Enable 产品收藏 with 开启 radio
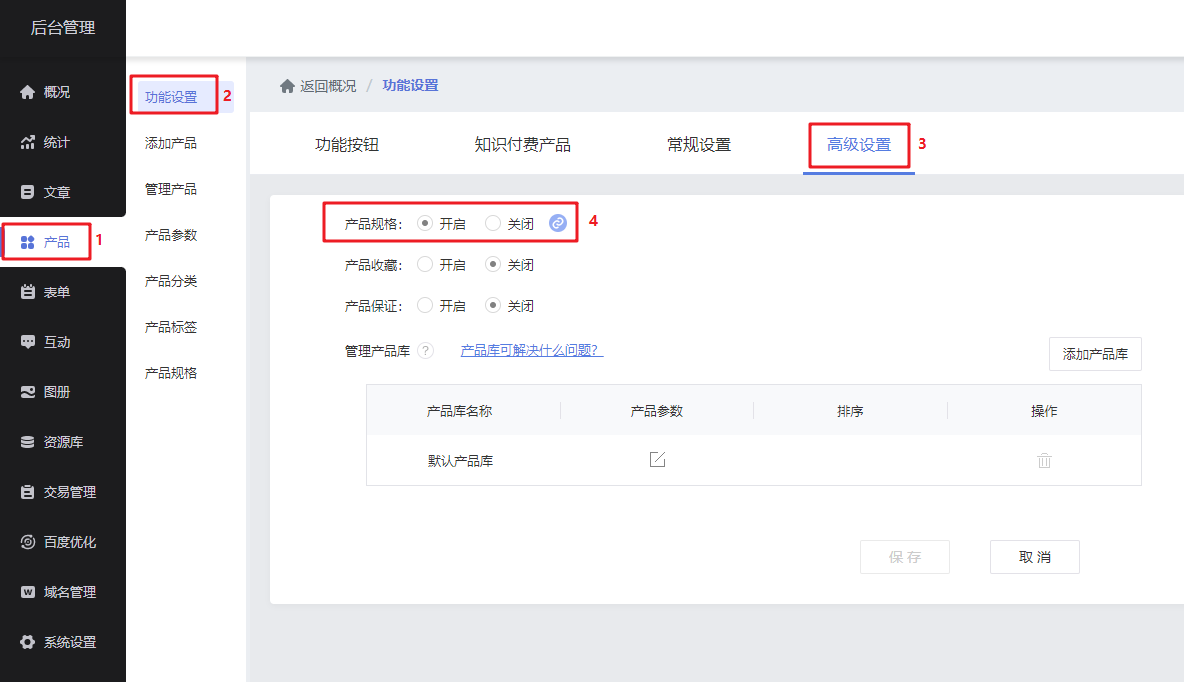The image size is (1184, 682). (x=425, y=264)
